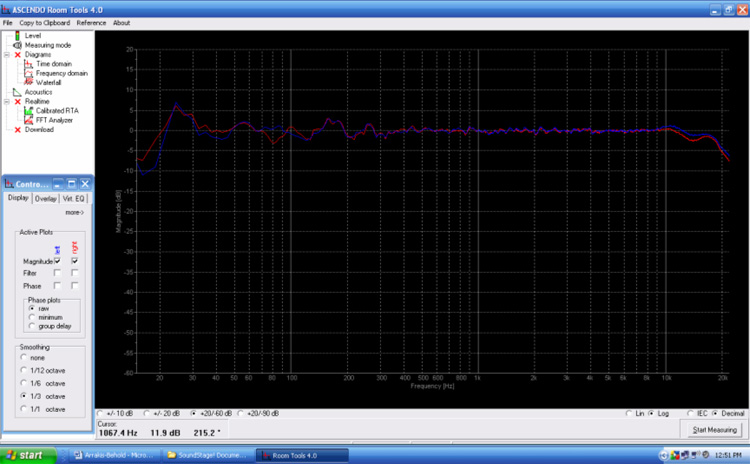The width and height of the screenshot is (750, 464).
Task: Collapse the Diagrams tree node
Action: point(6,55)
